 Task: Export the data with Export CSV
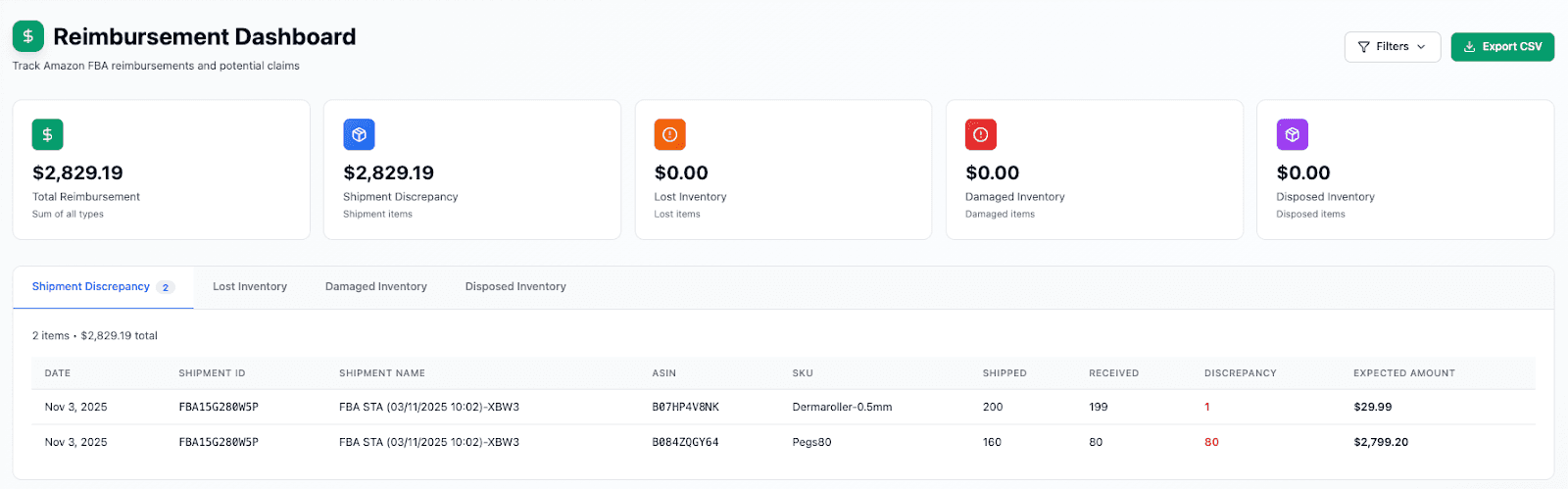tap(1502, 46)
